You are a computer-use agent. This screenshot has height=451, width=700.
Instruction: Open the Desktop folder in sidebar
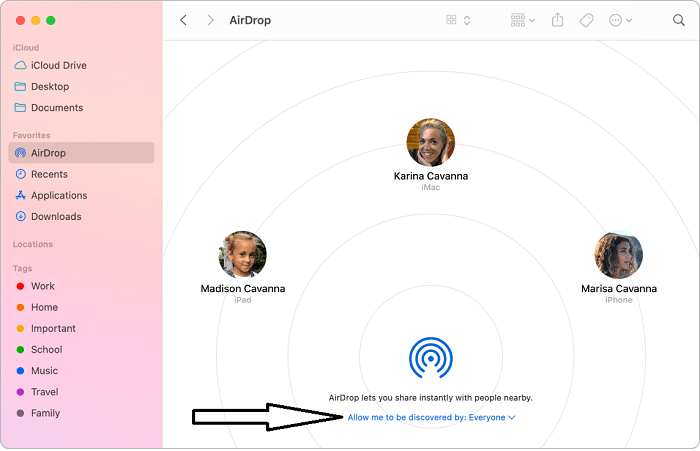(81, 86)
